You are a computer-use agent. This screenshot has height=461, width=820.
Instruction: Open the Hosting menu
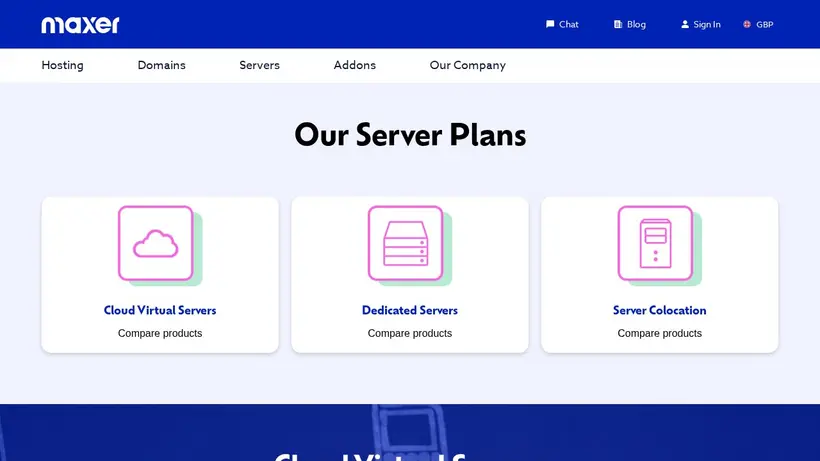(x=62, y=65)
